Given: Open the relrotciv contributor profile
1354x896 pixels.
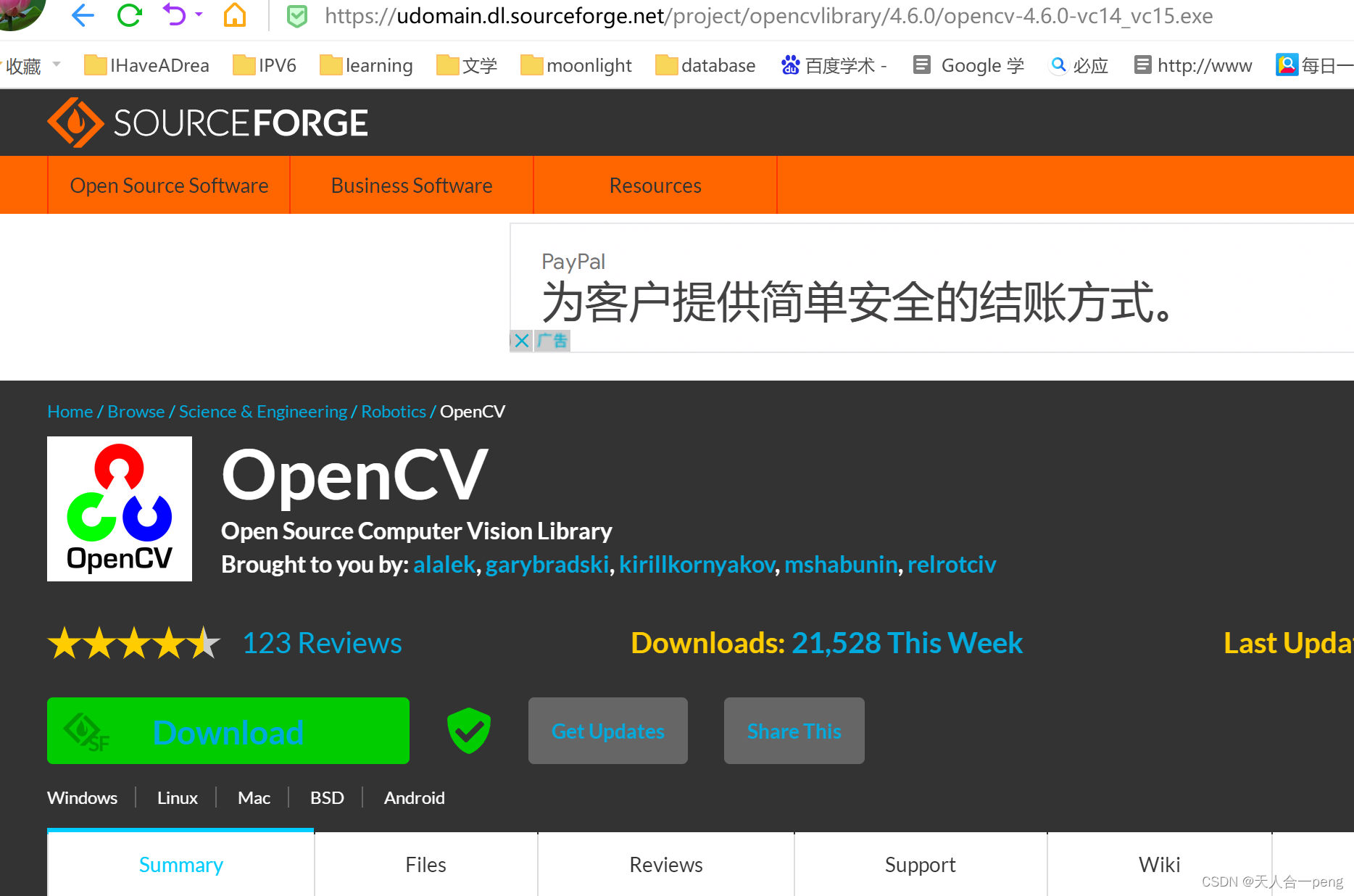Looking at the screenshot, I should 952,565.
